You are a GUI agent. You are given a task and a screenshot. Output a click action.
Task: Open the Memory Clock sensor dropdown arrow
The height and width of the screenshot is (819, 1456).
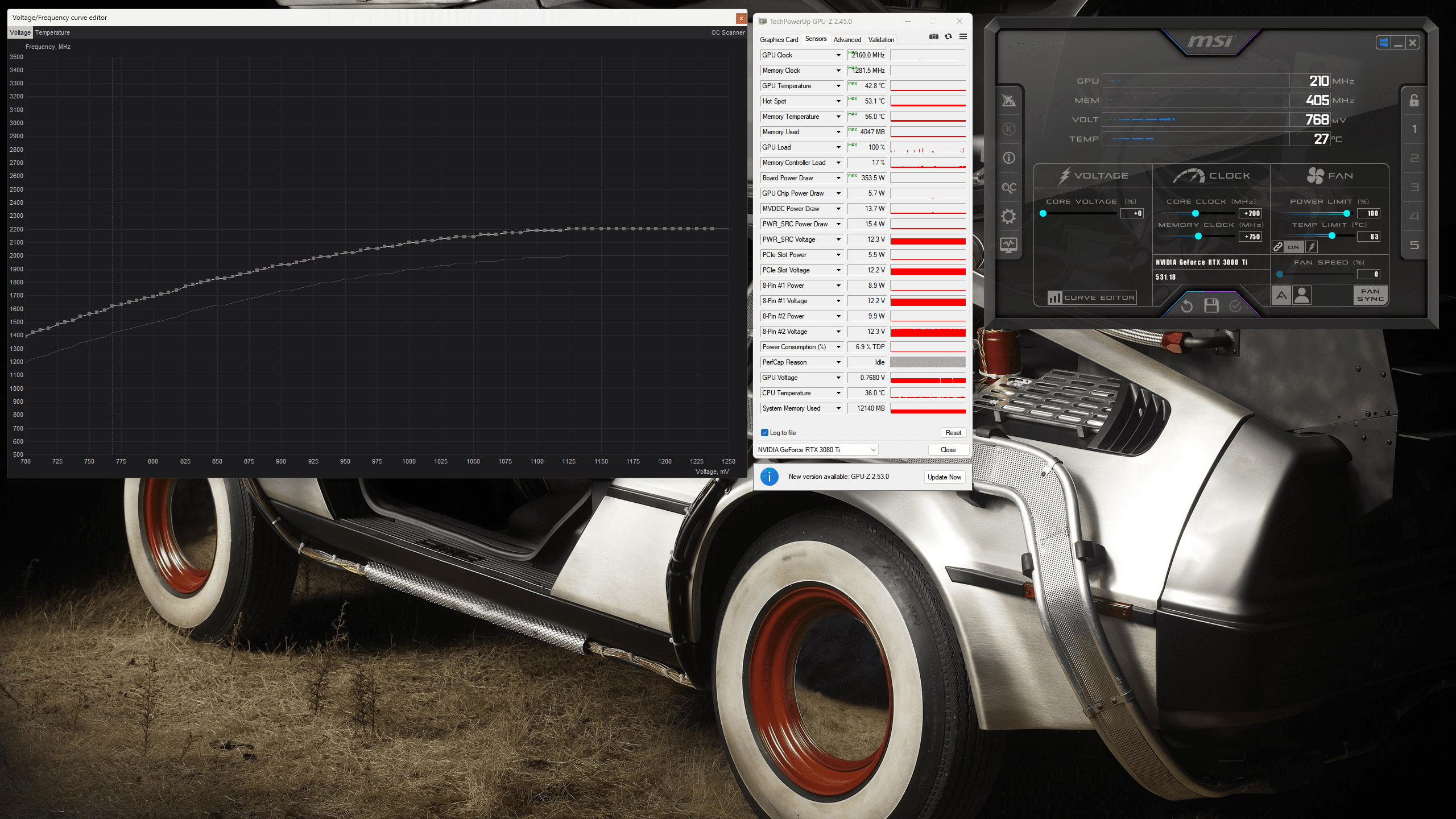[x=838, y=71]
